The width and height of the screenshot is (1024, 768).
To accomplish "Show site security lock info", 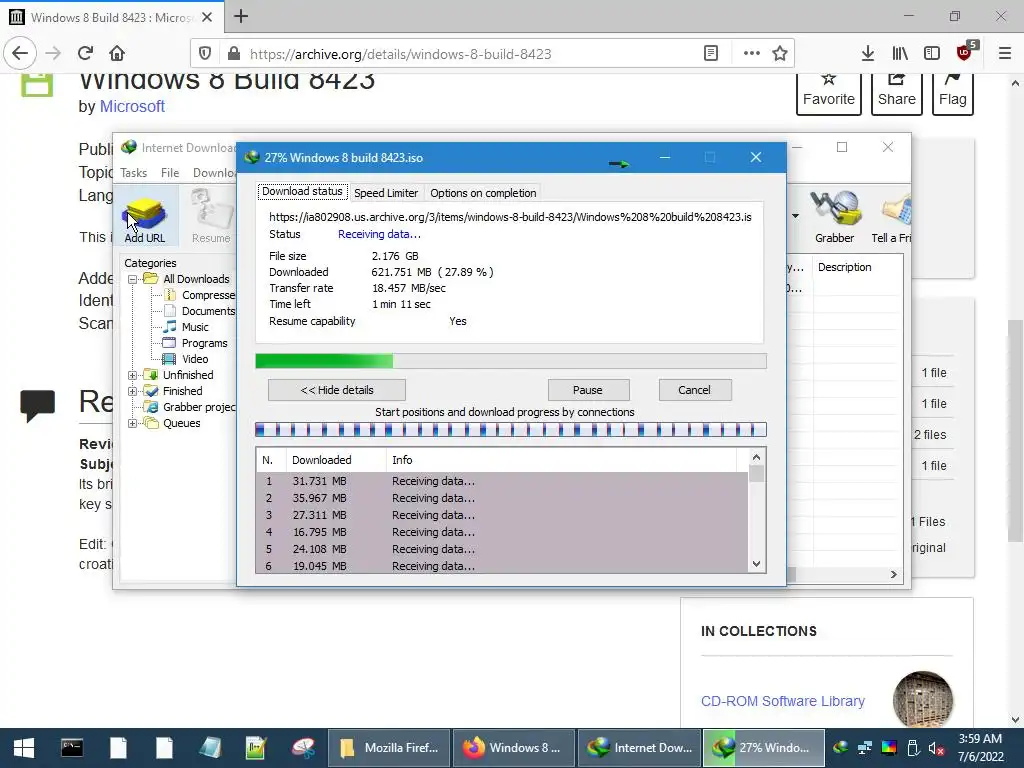I will click(x=233, y=54).
